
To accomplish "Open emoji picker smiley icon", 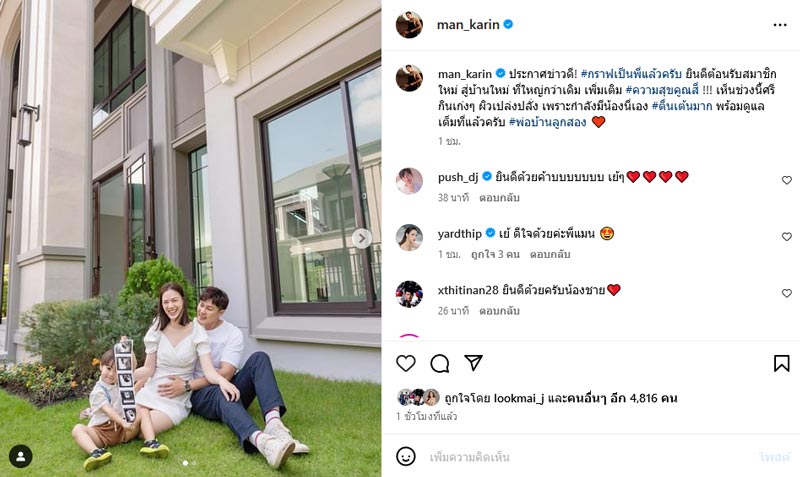I will coord(406,456).
